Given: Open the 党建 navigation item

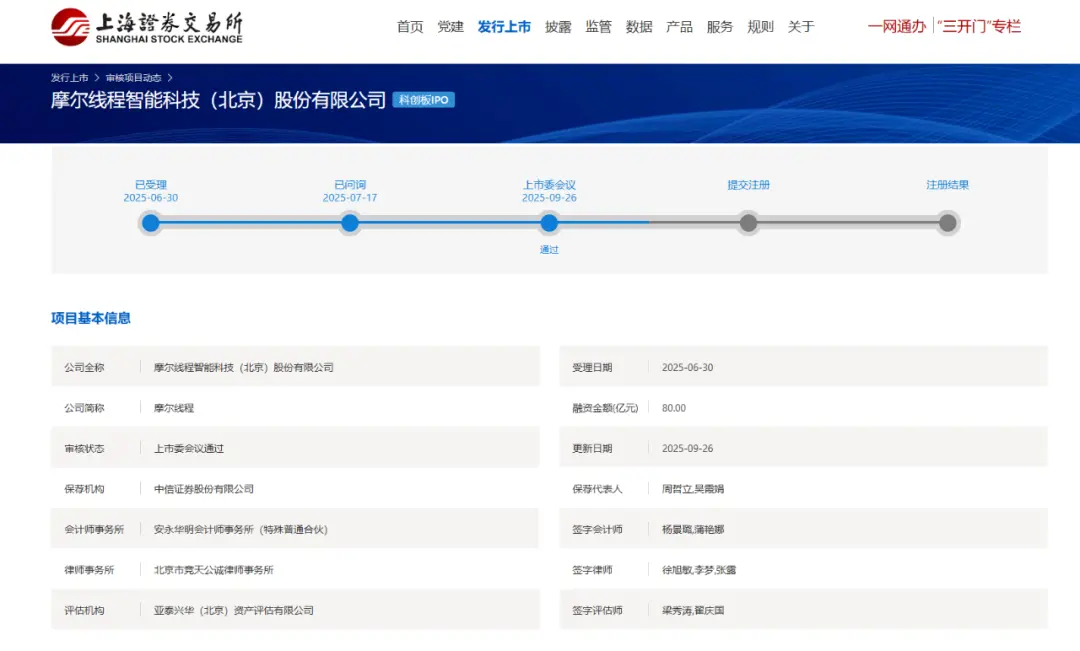Looking at the screenshot, I should [450, 27].
